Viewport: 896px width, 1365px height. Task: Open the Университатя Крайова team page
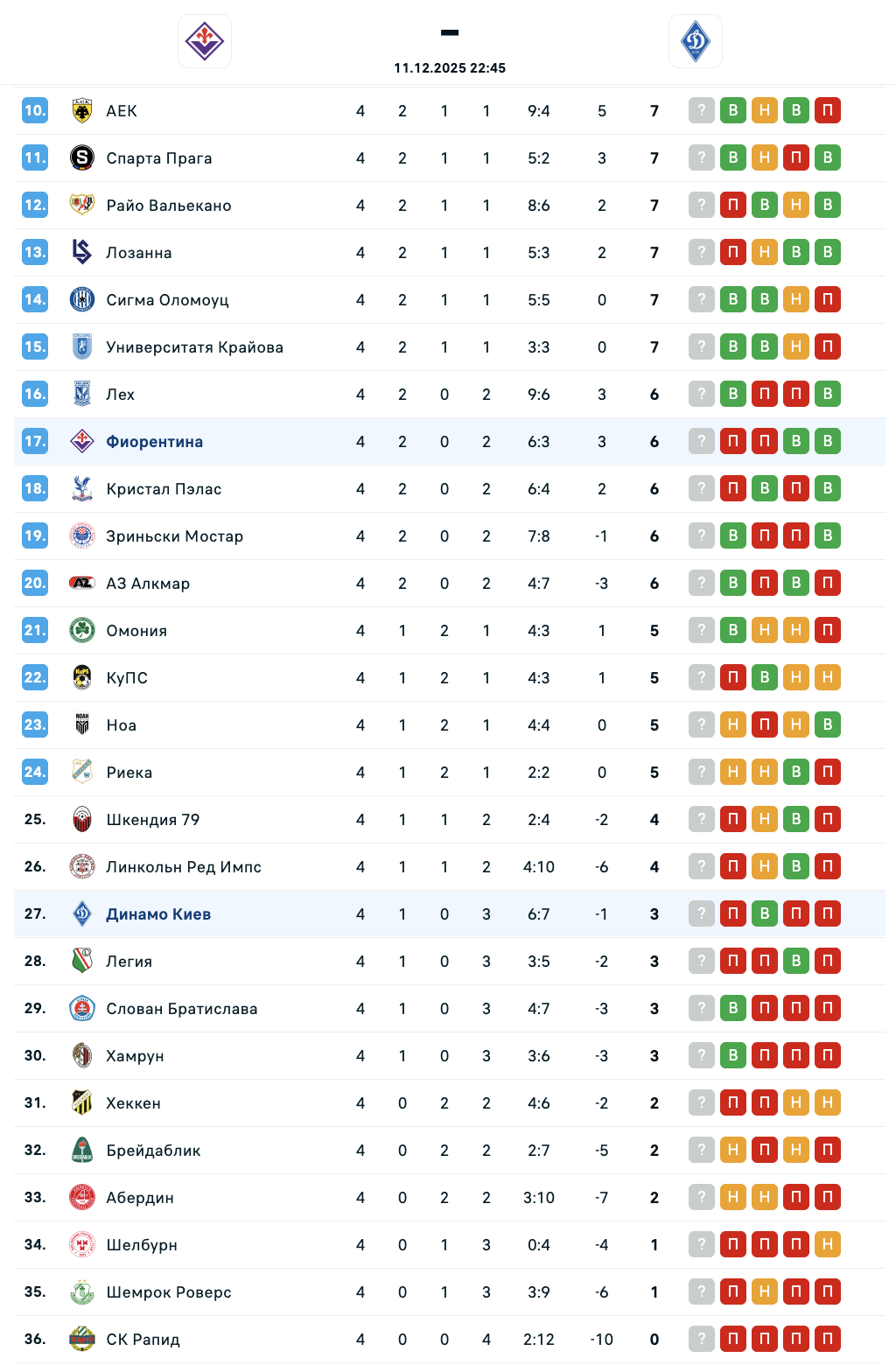[x=194, y=347]
